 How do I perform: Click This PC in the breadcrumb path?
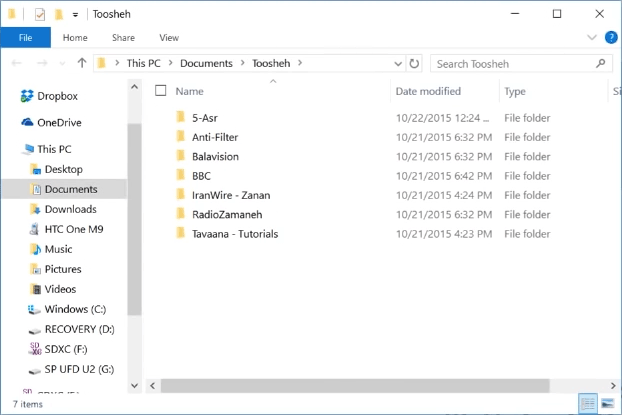pyautogui.click(x=145, y=64)
